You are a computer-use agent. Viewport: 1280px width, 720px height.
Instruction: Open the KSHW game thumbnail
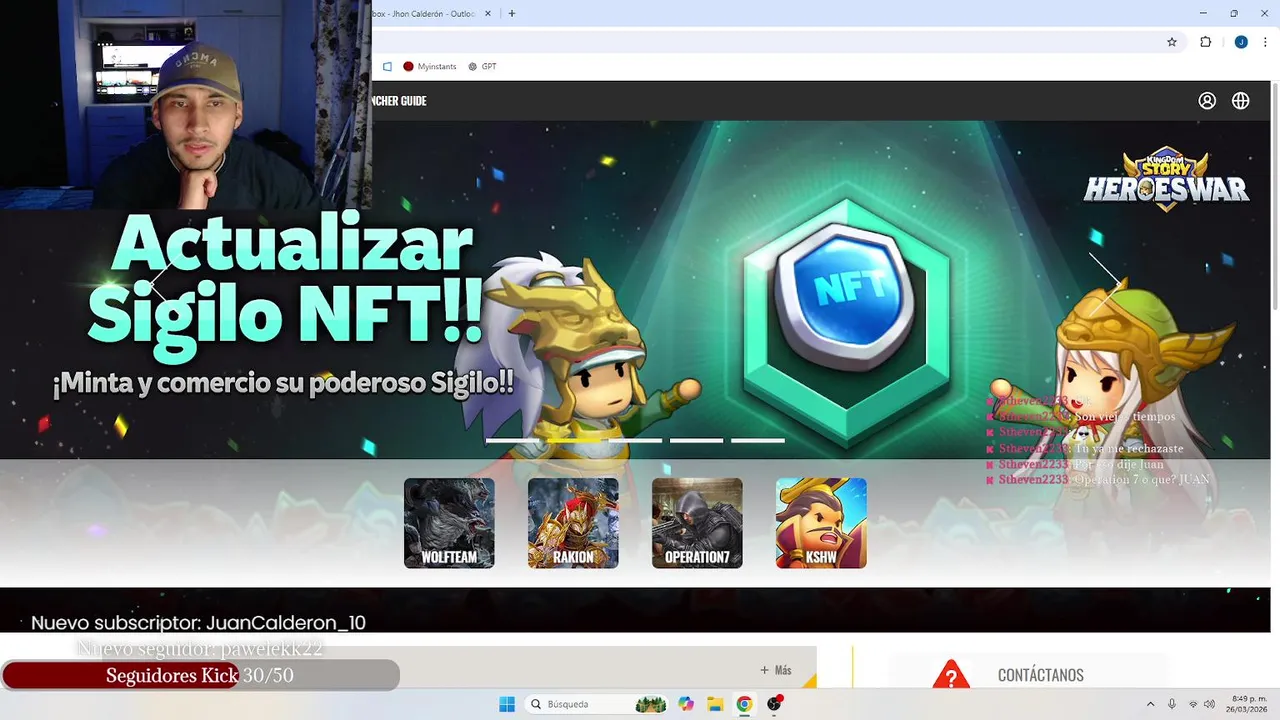coord(821,523)
